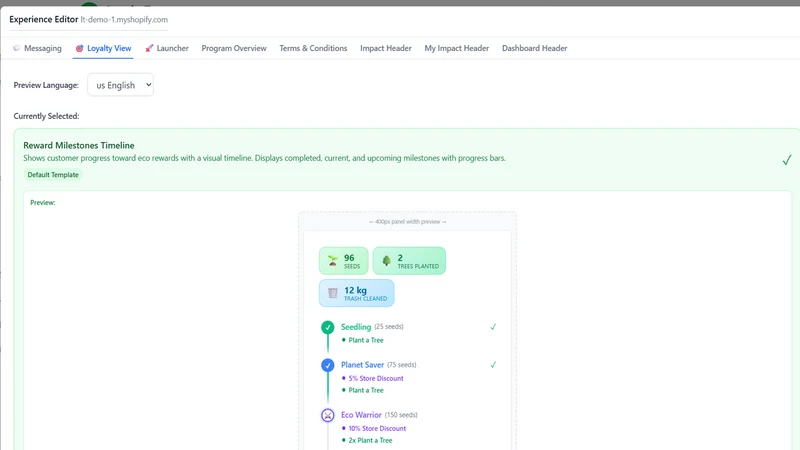The width and height of the screenshot is (800, 450).
Task: Click 'Plant a Tree' under Seedling
Action: tap(366, 340)
